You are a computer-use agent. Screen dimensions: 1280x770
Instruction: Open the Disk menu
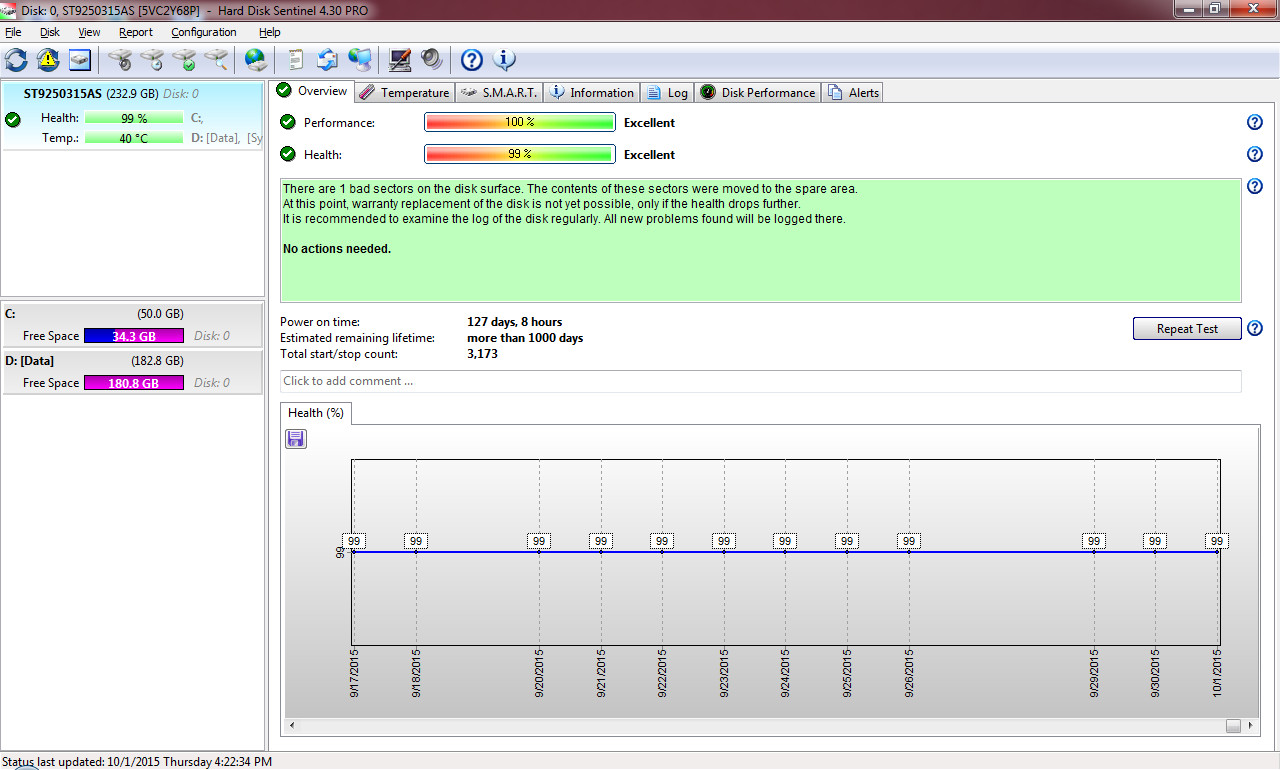50,32
